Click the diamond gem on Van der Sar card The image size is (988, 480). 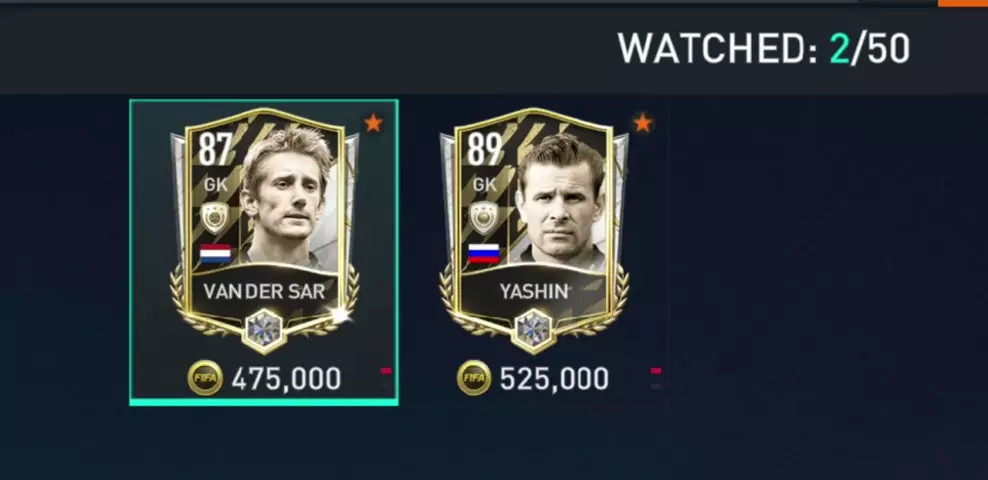(265, 330)
